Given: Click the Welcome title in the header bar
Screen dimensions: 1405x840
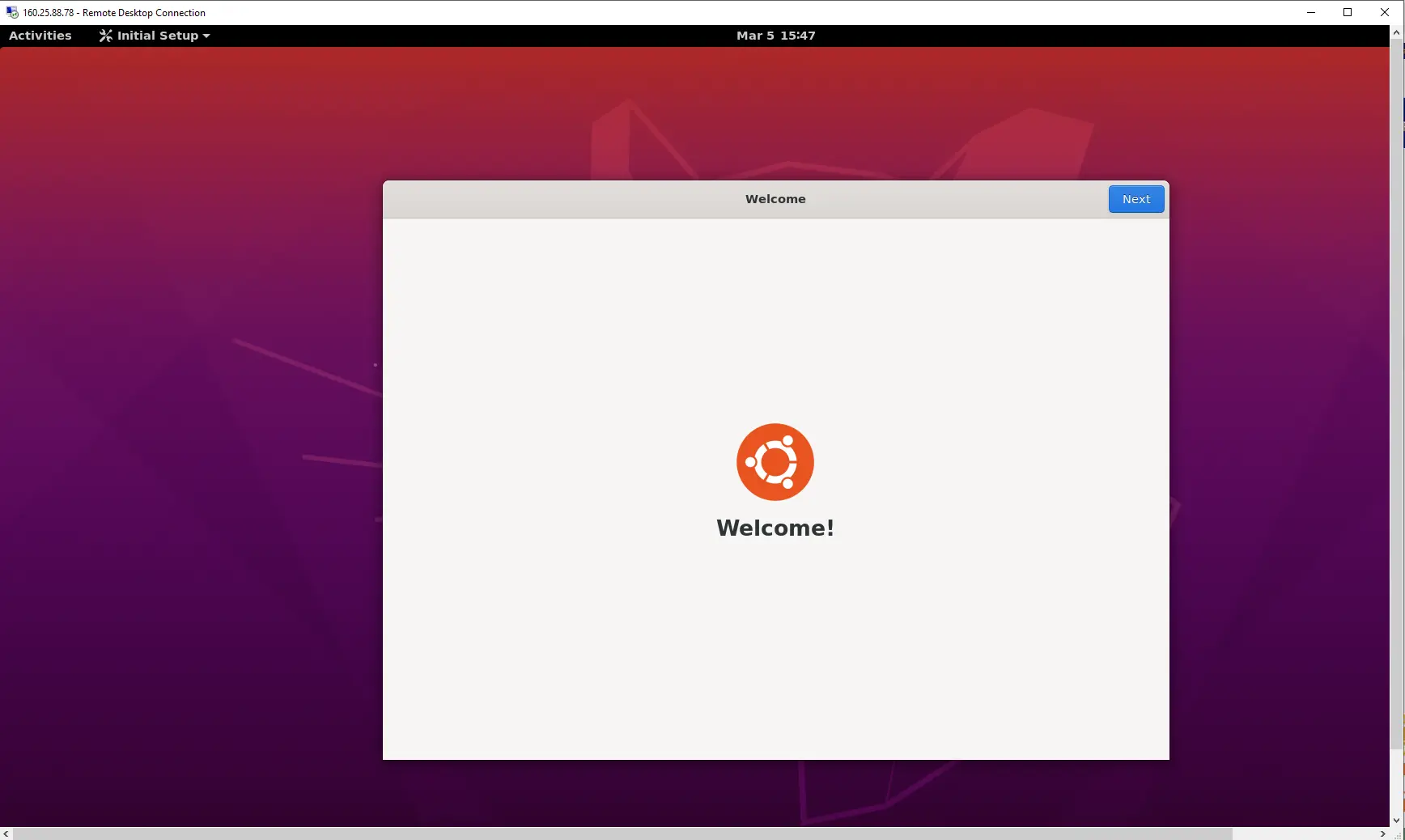Looking at the screenshot, I should [775, 199].
